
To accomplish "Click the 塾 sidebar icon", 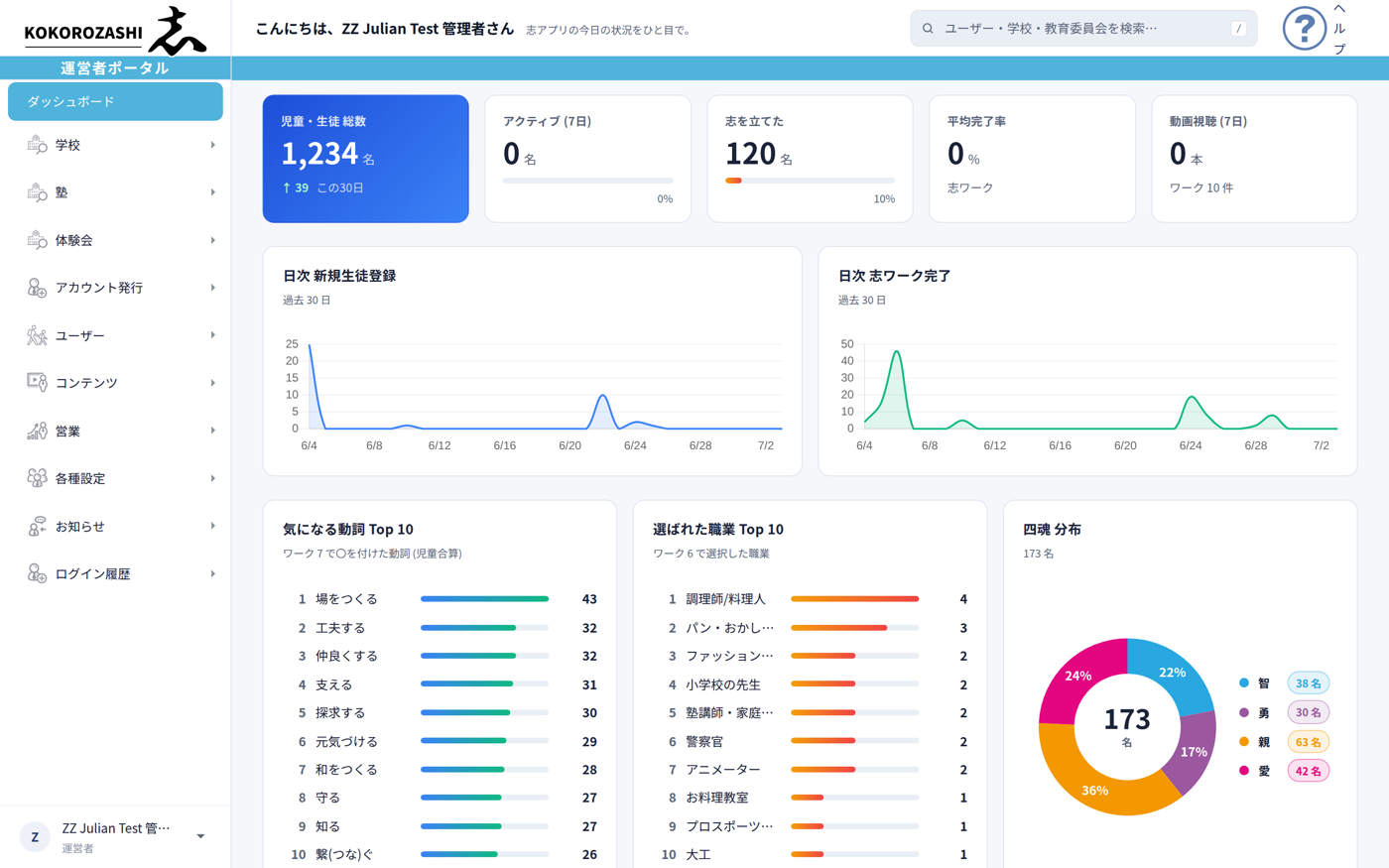I will pyautogui.click(x=37, y=192).
